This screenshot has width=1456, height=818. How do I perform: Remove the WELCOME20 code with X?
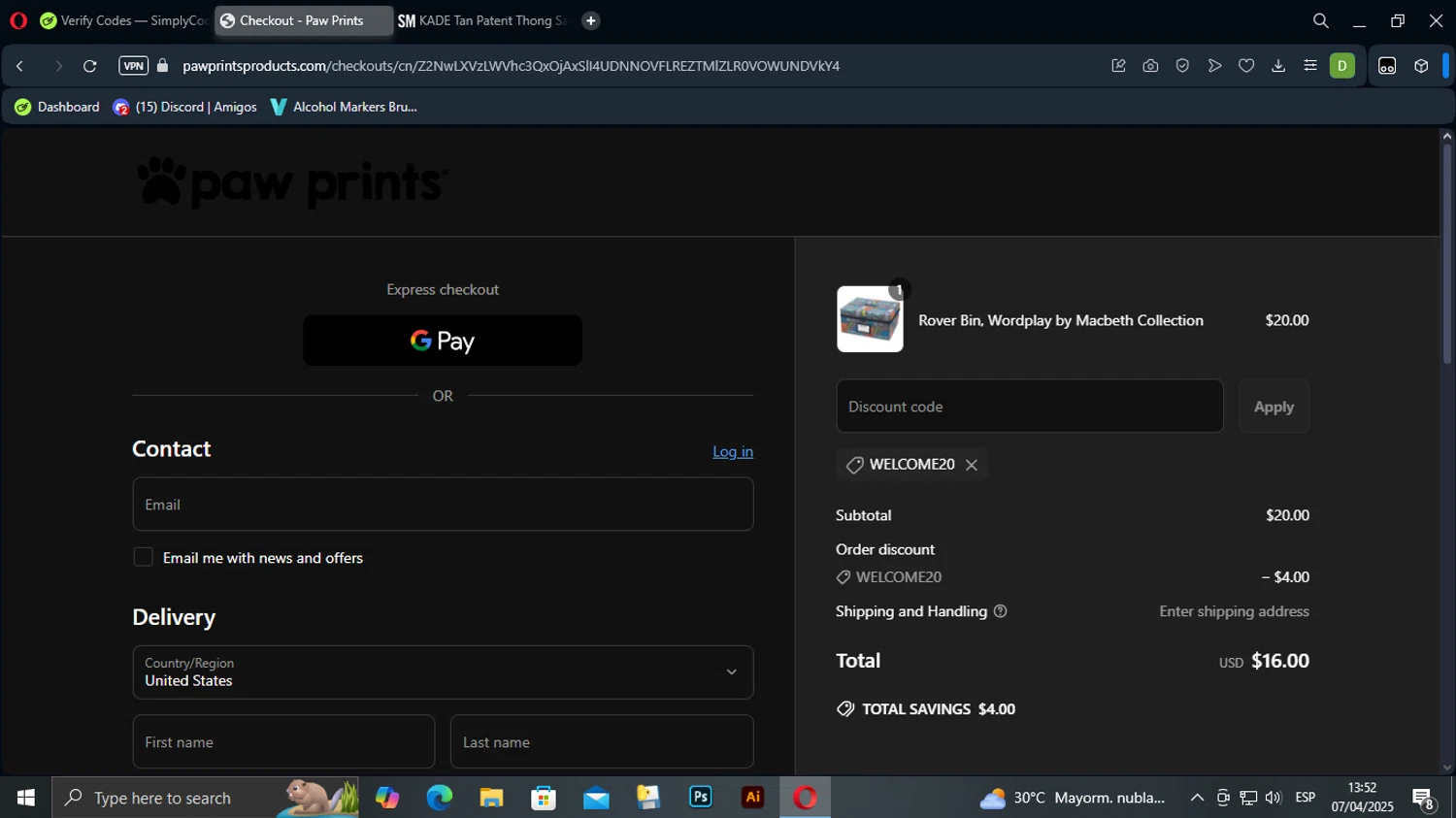tap(972, 465)
